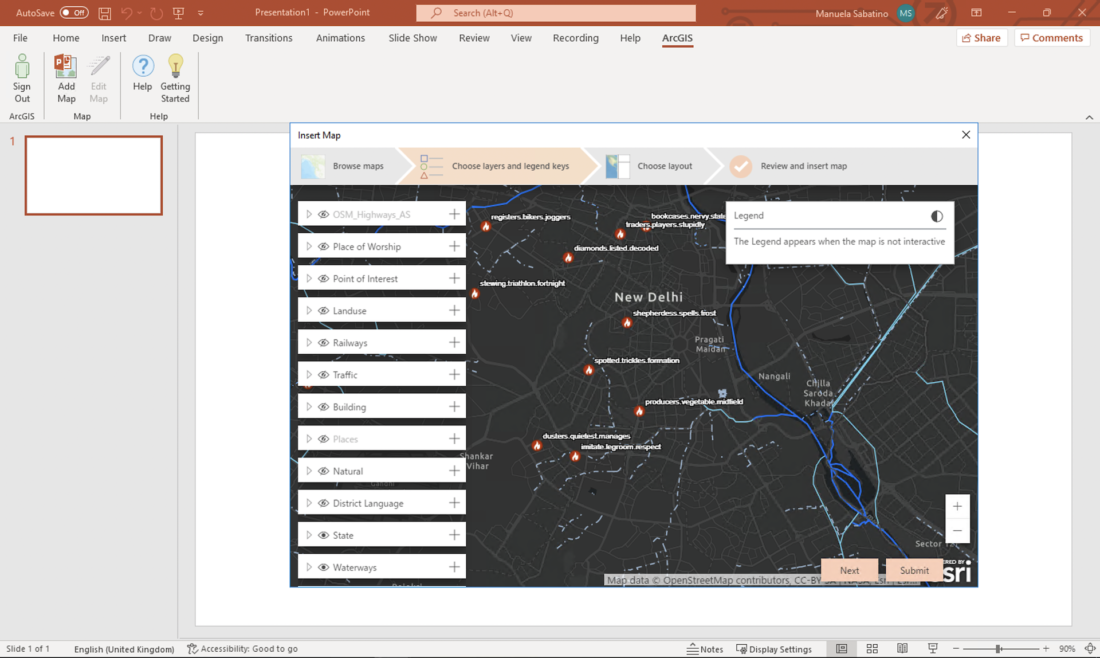Select slide 1 thumbnail
This screenshot has width=1100, height=658.
[x=93, y=175]
